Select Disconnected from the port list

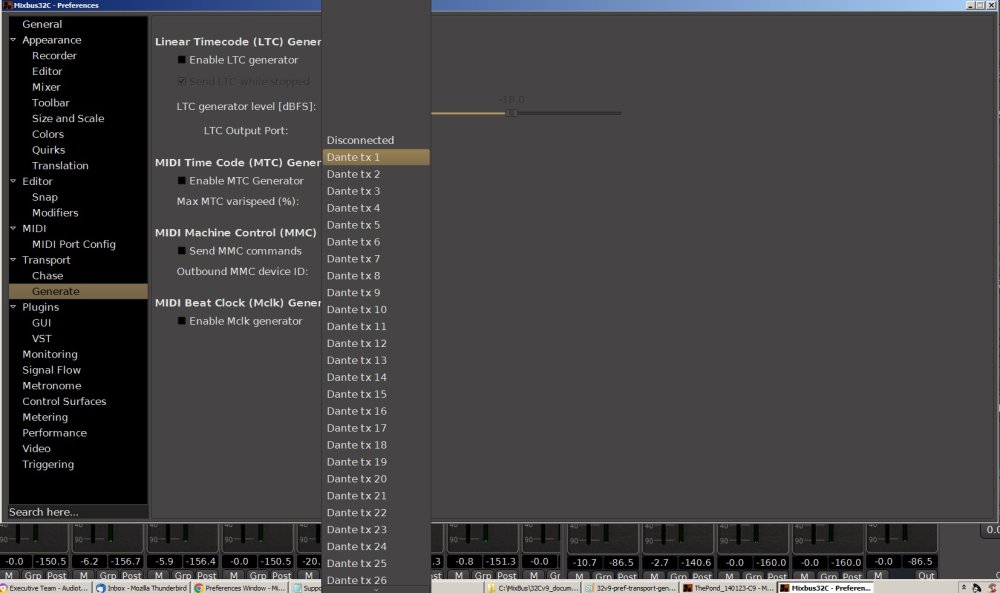coord(376,140)
